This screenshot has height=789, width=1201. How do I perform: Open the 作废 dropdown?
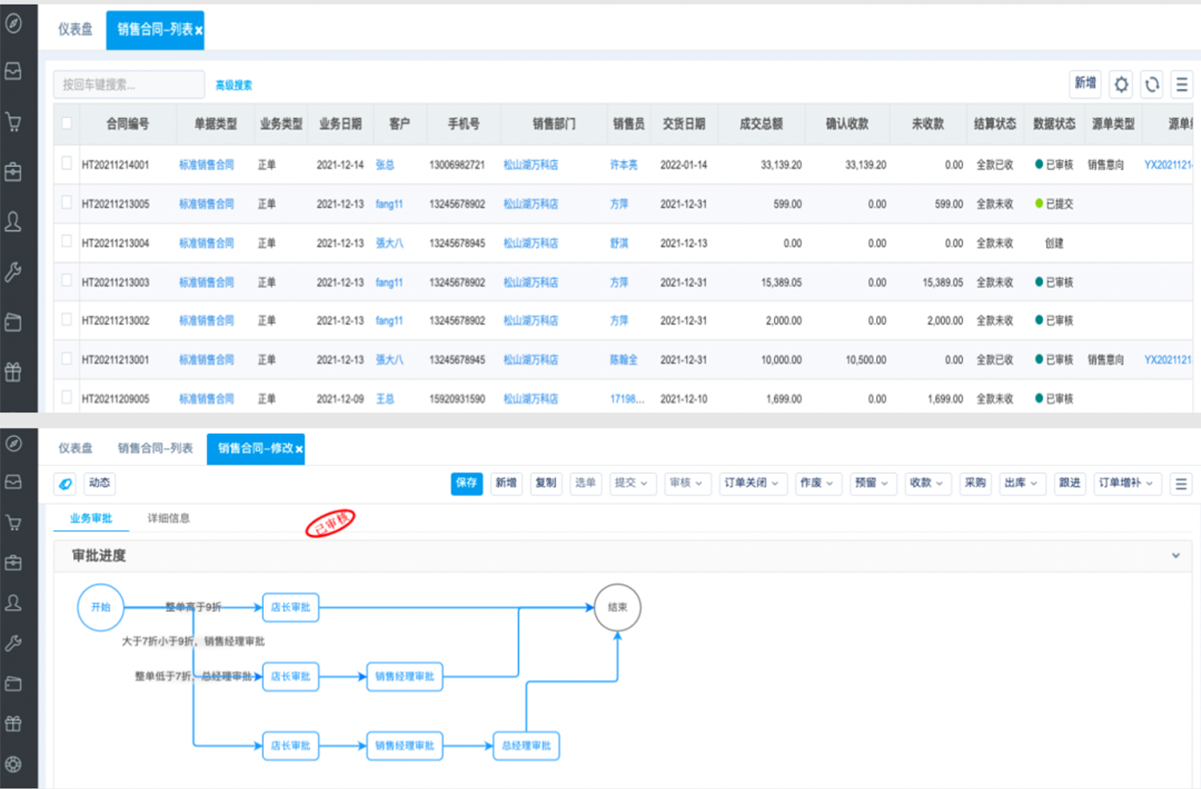point(818,483)
